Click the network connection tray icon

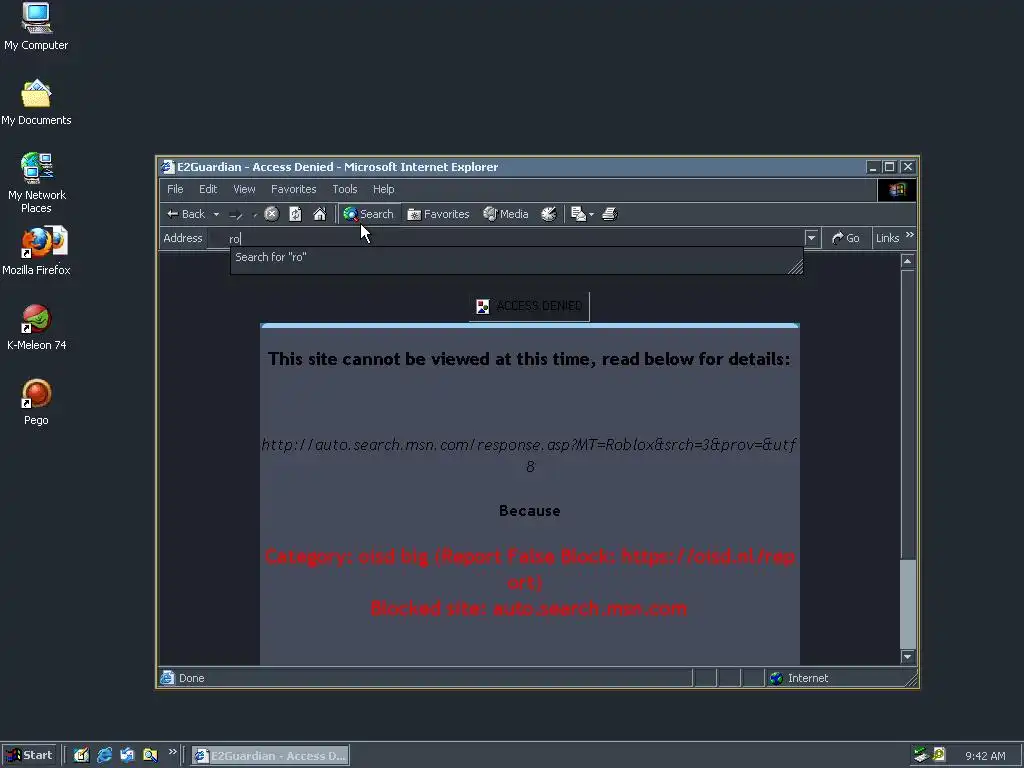pos(921,755)
